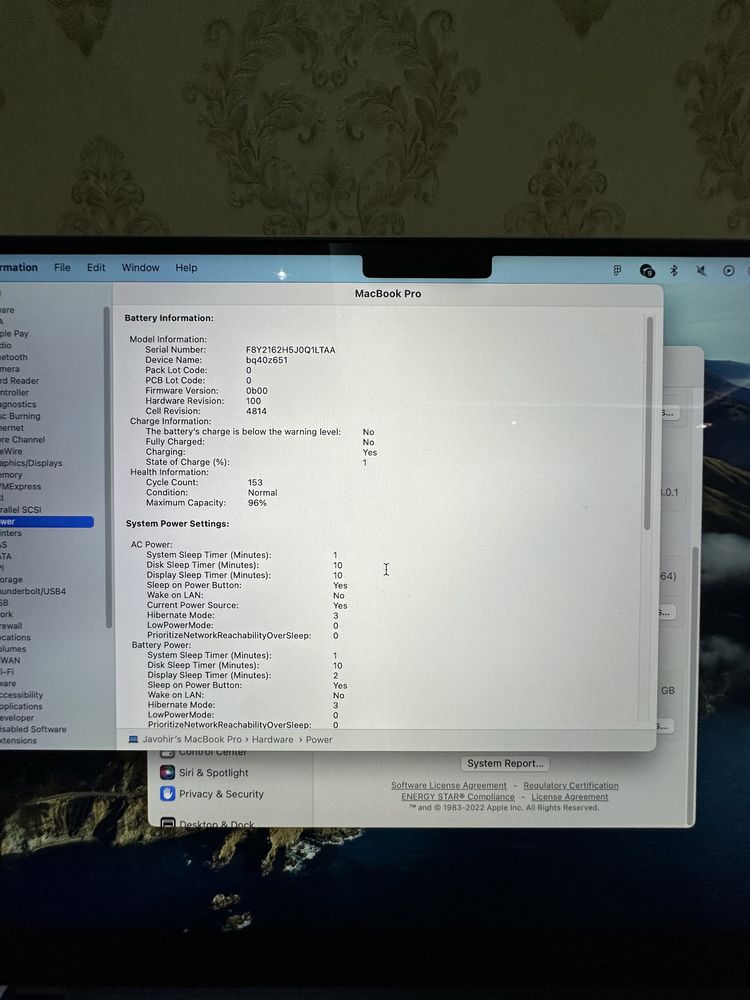
Task: Click the System Power Settings heading
Action: [177, 524]
